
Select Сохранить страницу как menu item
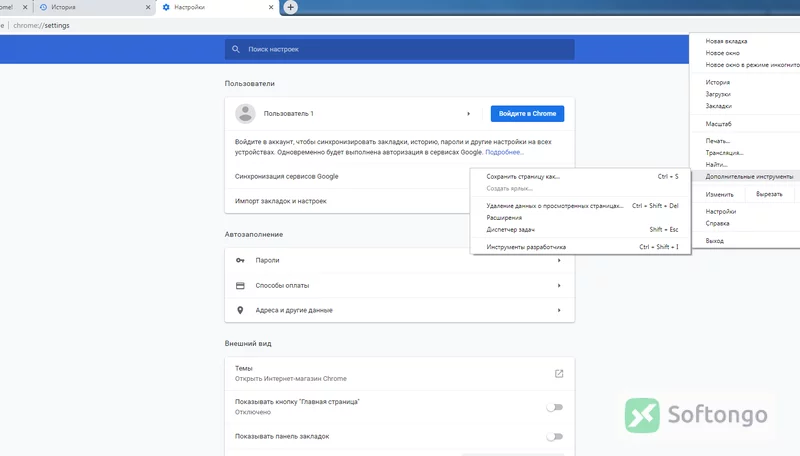581,176
